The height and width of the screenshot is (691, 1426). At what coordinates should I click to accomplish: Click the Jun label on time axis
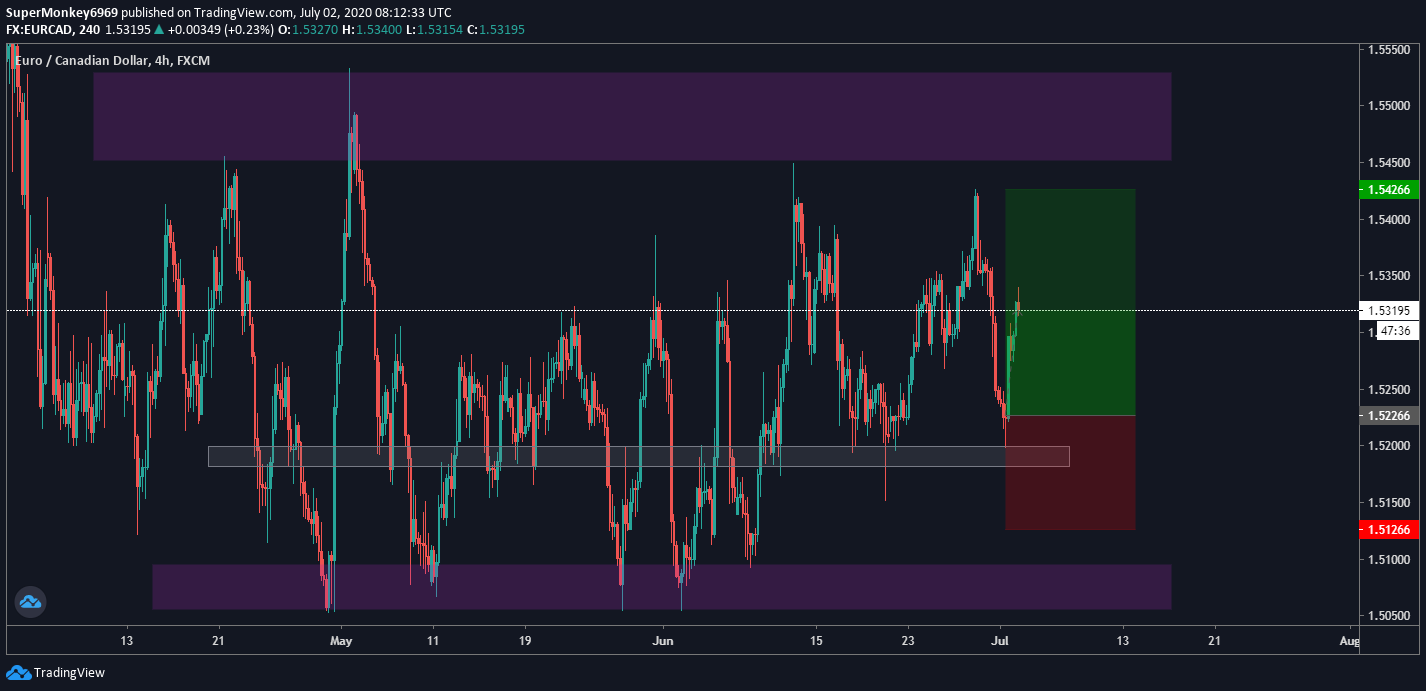coord(661,640)
